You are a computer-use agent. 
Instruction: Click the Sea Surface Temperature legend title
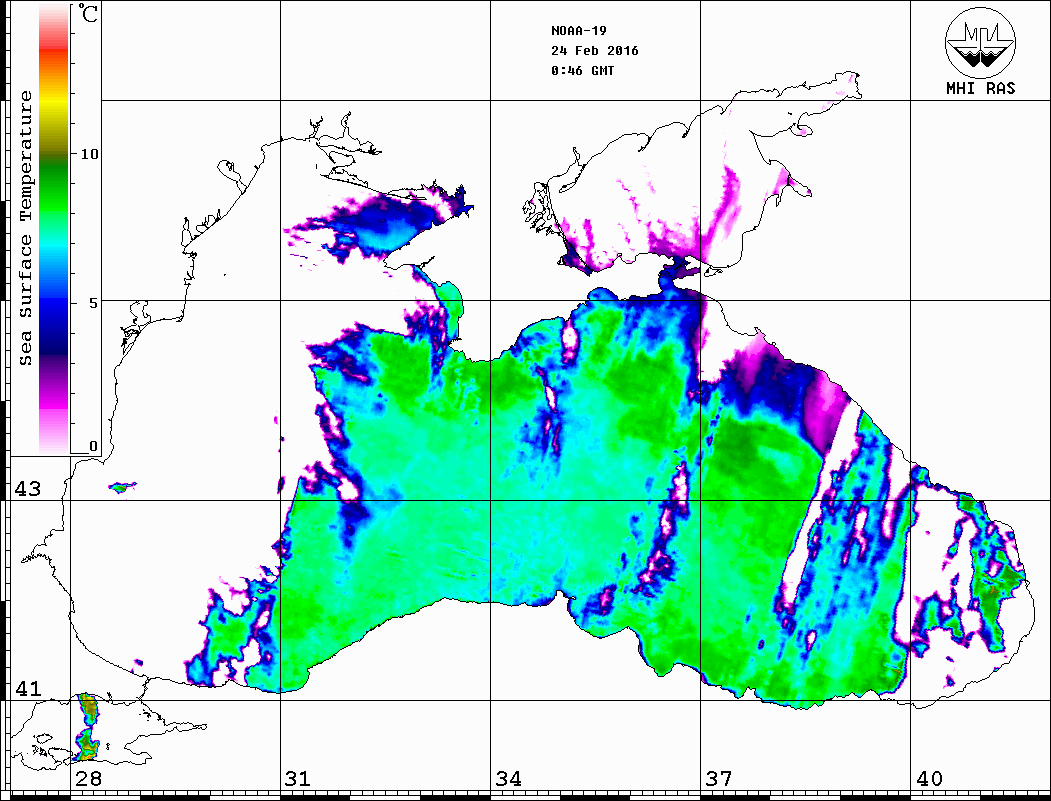[25, 228]
